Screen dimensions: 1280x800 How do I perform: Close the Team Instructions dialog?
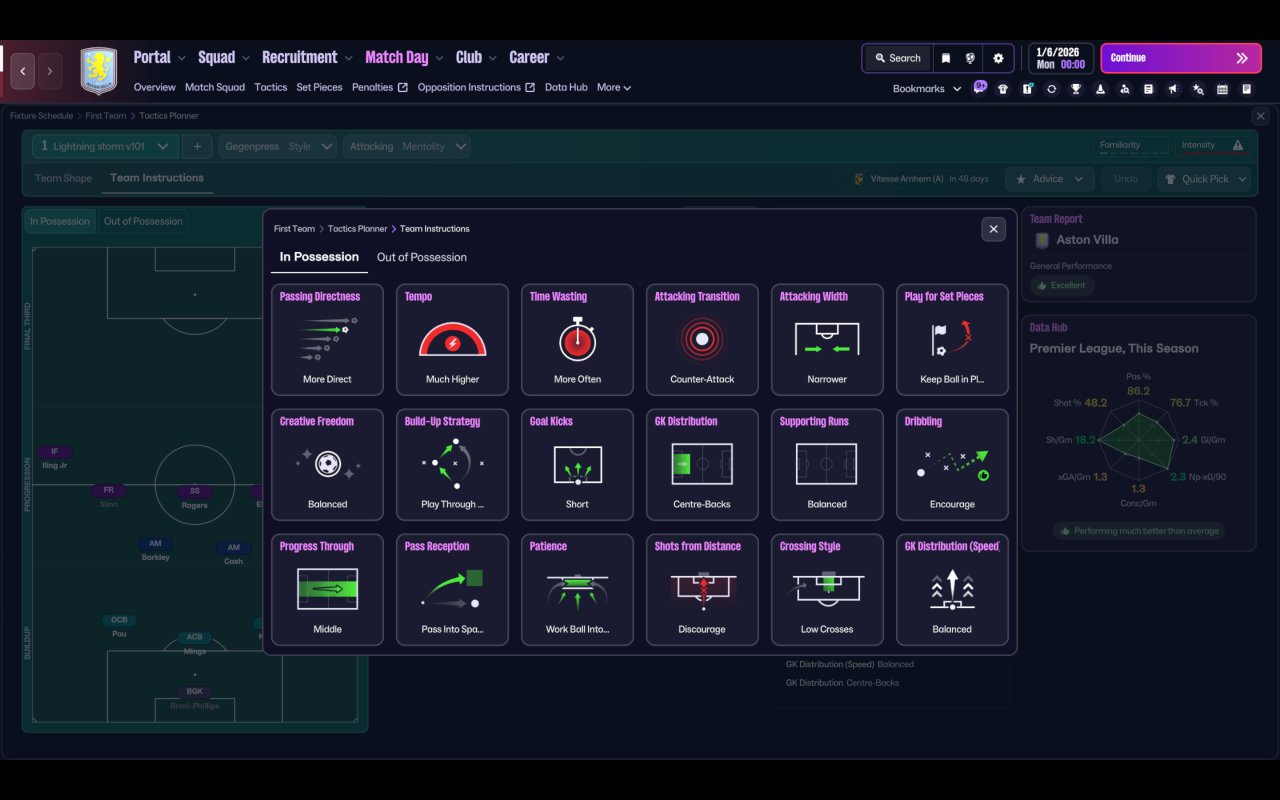point(993,229)
